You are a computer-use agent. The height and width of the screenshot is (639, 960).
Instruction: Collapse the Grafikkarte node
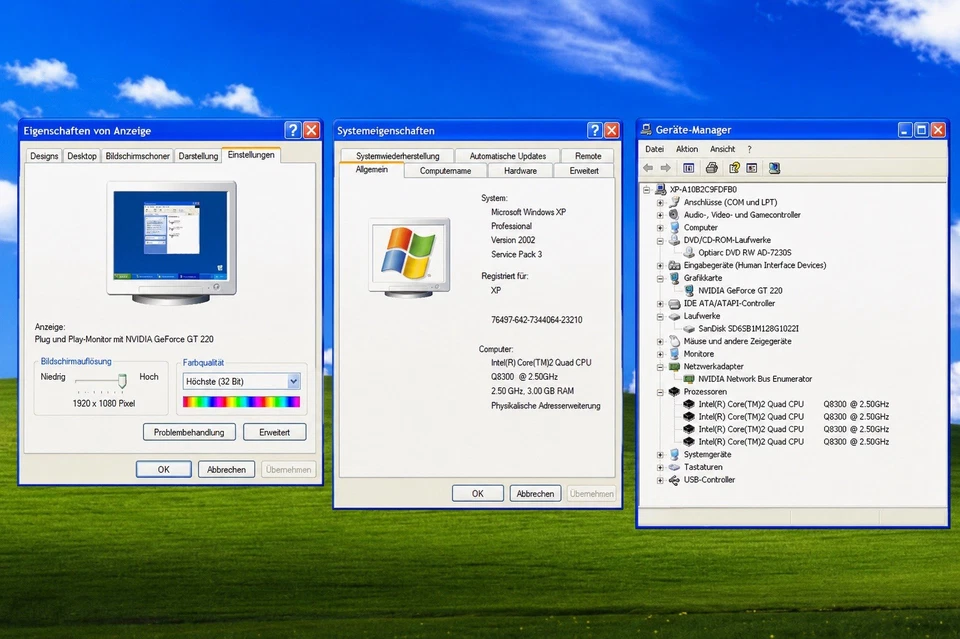coord(660,278)
